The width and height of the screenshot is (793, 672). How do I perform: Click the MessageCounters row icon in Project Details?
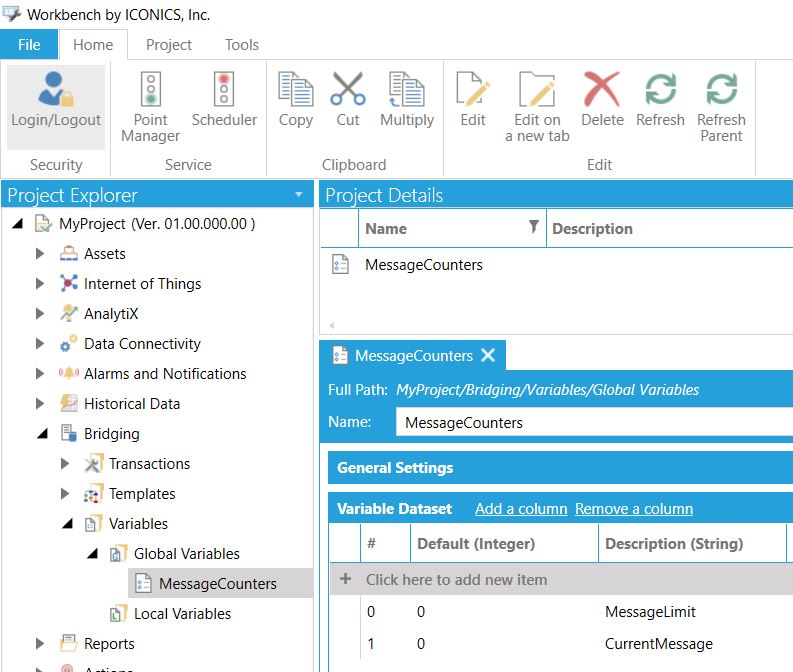pyautogui.click(x=340, y=264)
